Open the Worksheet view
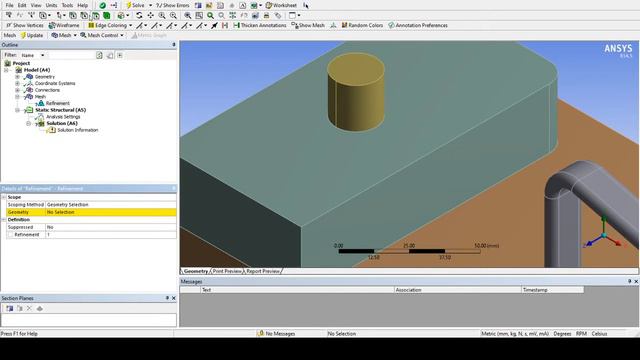The height and width of the screenshot is (360, 640). tap(281, 5)
